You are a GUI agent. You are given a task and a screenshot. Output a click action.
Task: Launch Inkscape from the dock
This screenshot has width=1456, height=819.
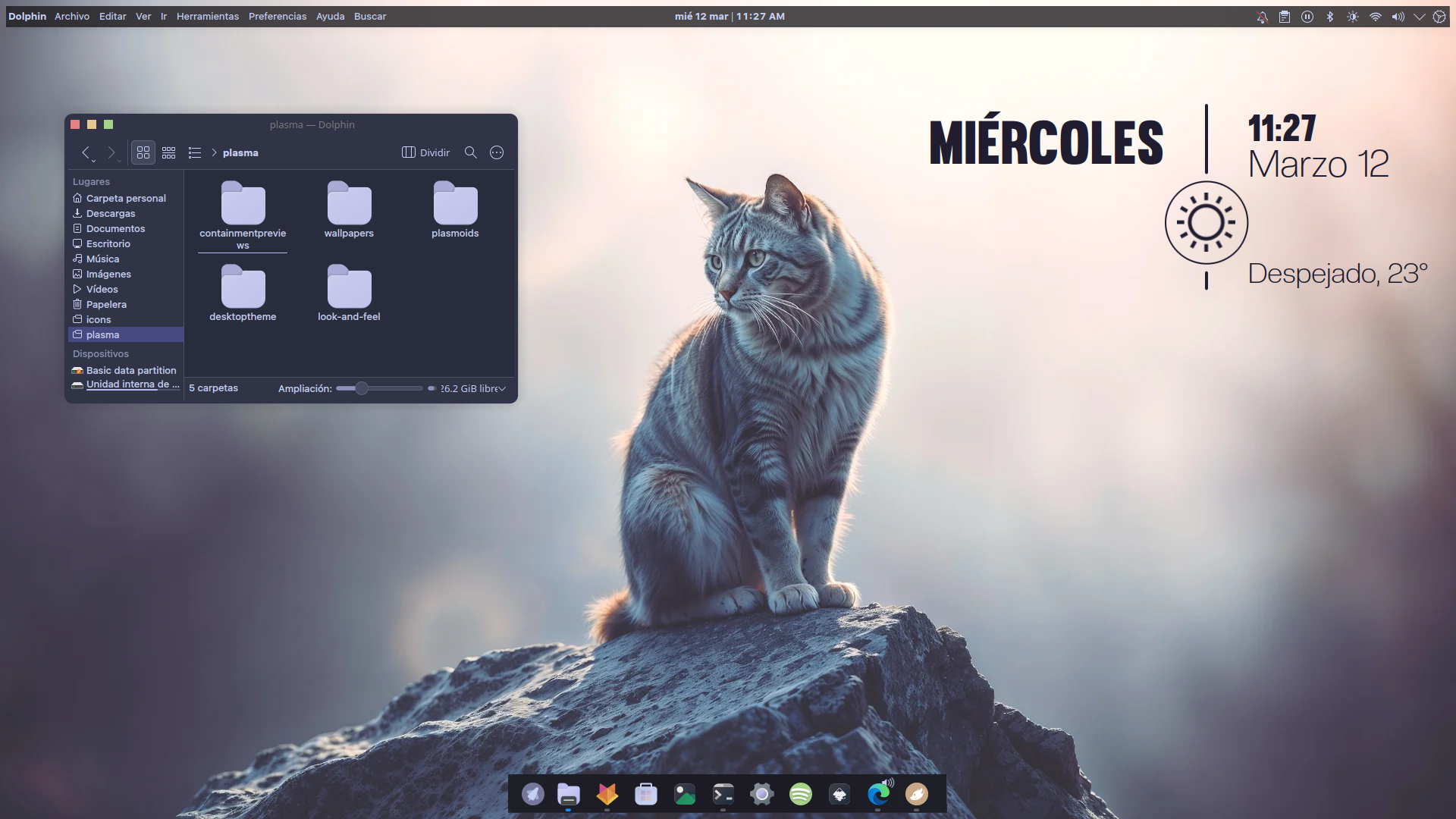pyautogui.click(x=839, y=794)
